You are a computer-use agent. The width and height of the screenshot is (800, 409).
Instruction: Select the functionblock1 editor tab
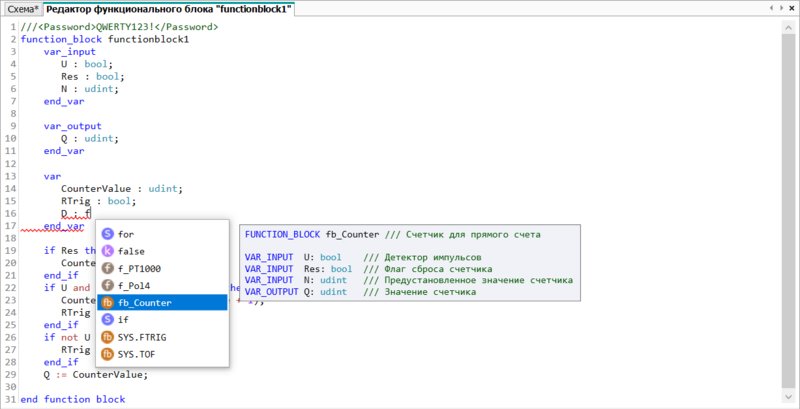pyautogui.click(x=168, y=9)
